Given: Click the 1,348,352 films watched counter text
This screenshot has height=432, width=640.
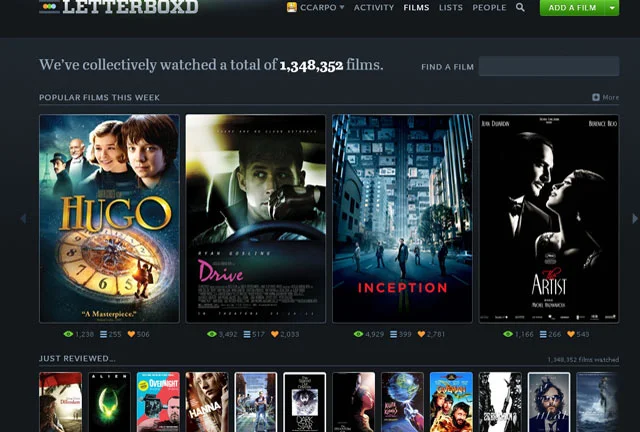Looking at the screenshot, I should point(583,360).
